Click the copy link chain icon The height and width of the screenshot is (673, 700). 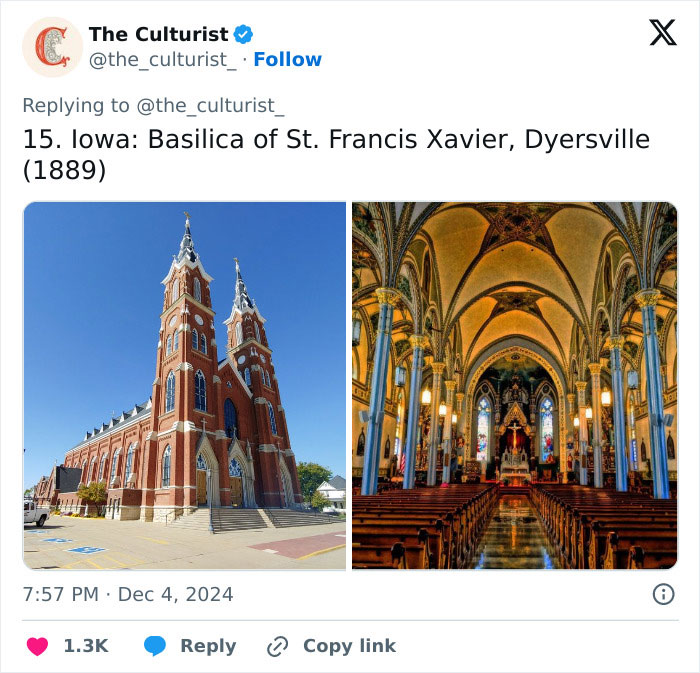click(x=277, y=646)
